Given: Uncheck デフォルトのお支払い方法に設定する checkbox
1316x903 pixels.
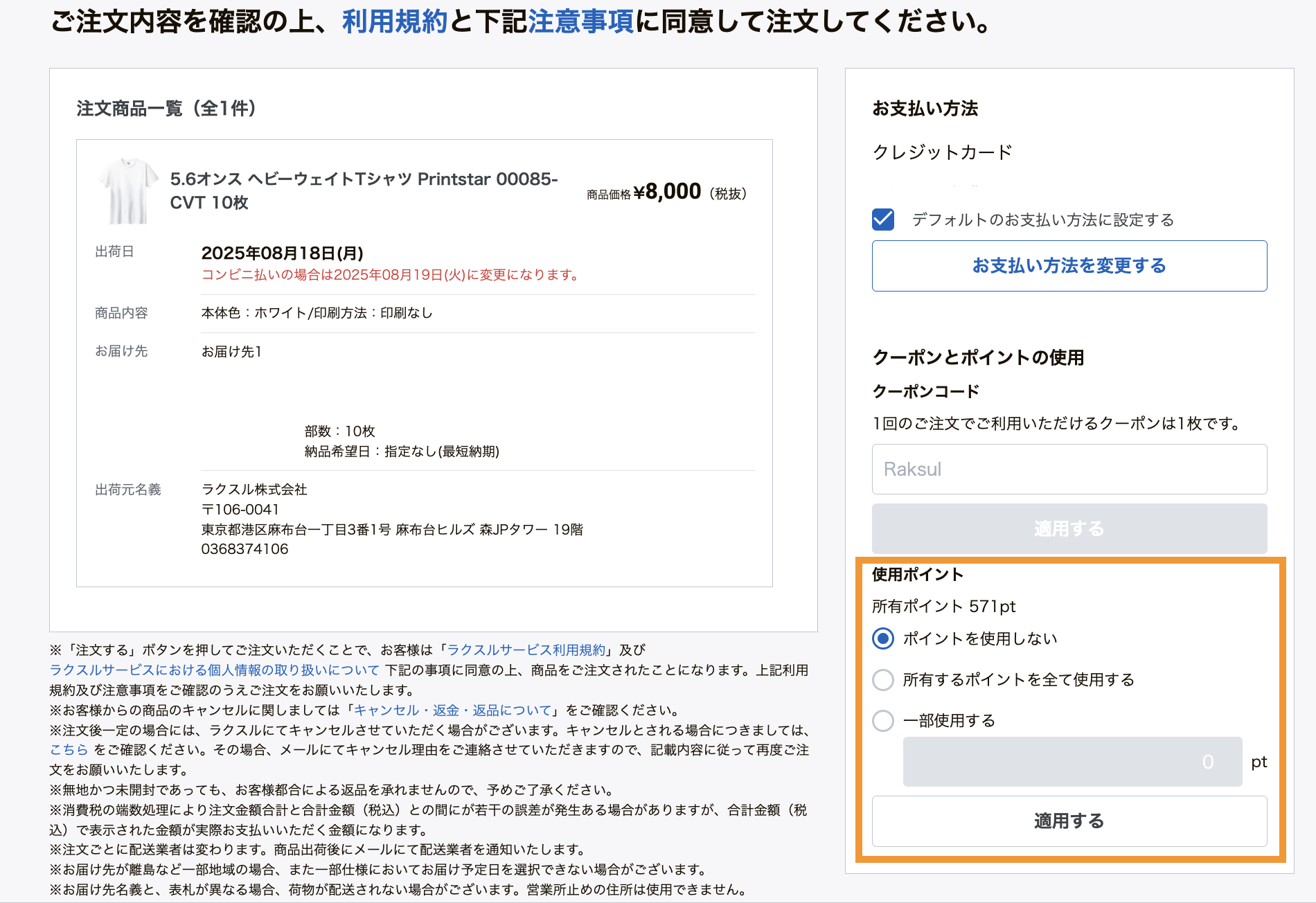Looking at the screenshot, I should pyautogui.click(x=883, y=220).
